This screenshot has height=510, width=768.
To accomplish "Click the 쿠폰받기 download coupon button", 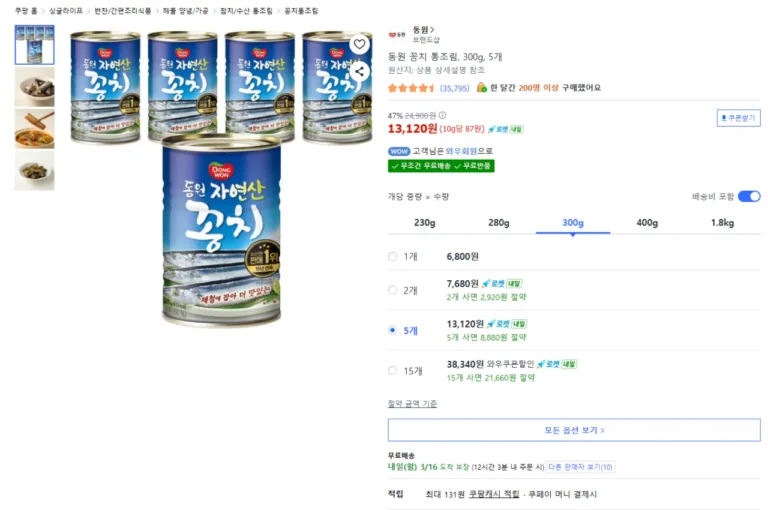I will (x=738, y=118).
